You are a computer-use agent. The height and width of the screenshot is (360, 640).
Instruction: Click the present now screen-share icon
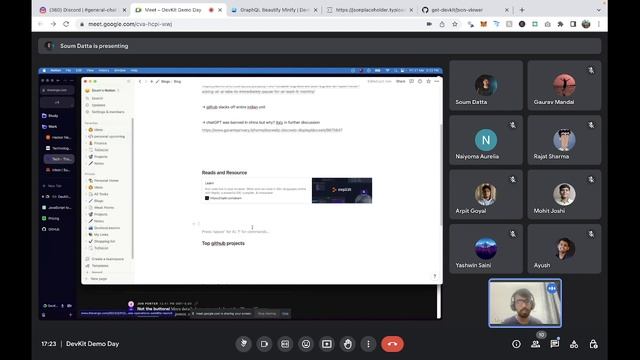point(327,344)
